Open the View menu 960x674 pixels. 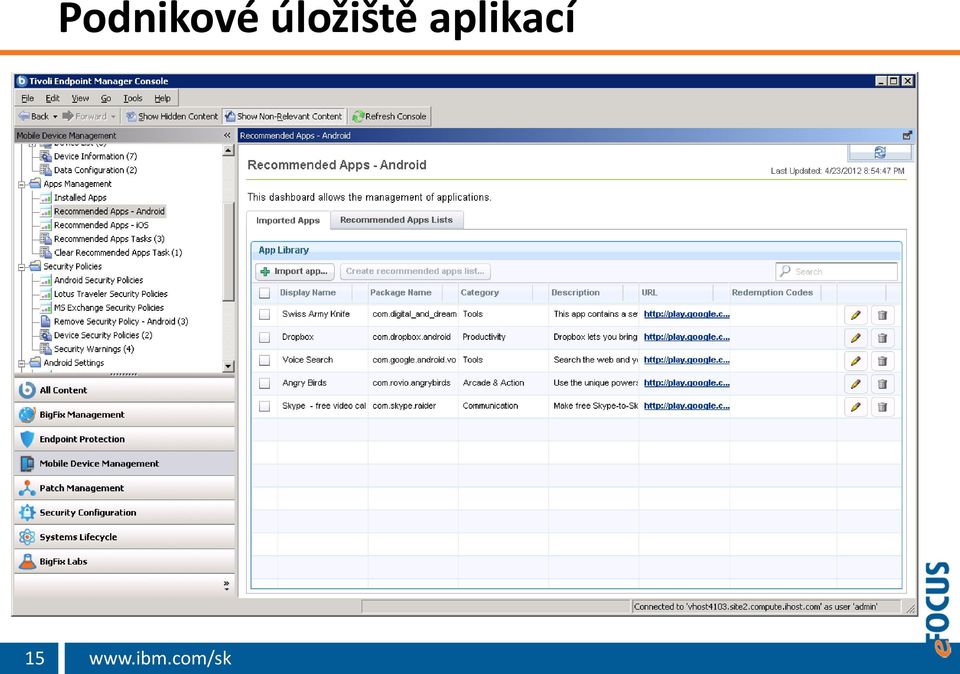[80, 98]
